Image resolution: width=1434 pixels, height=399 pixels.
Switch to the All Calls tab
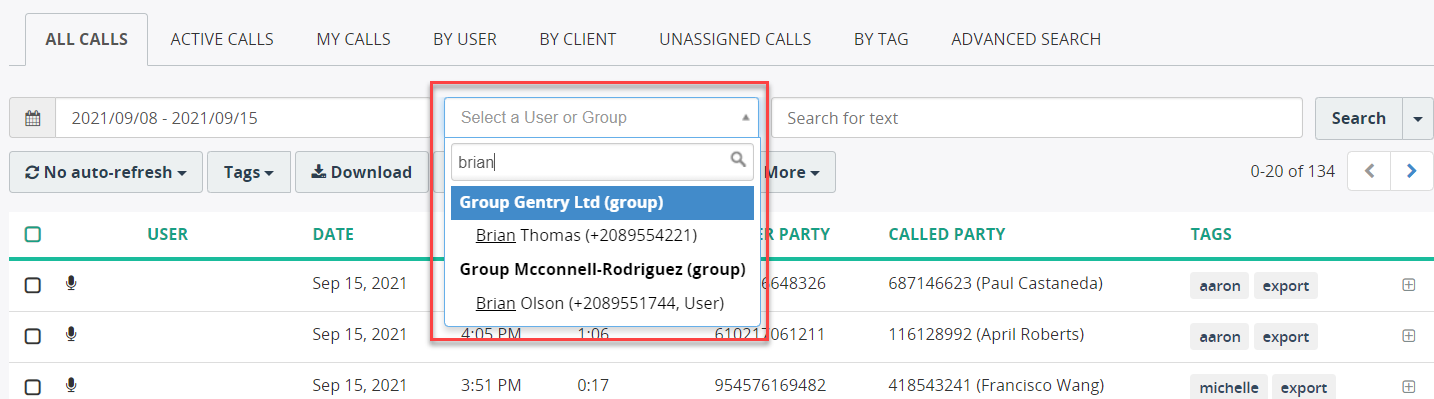pyautogui.click(x=86, y=40)
